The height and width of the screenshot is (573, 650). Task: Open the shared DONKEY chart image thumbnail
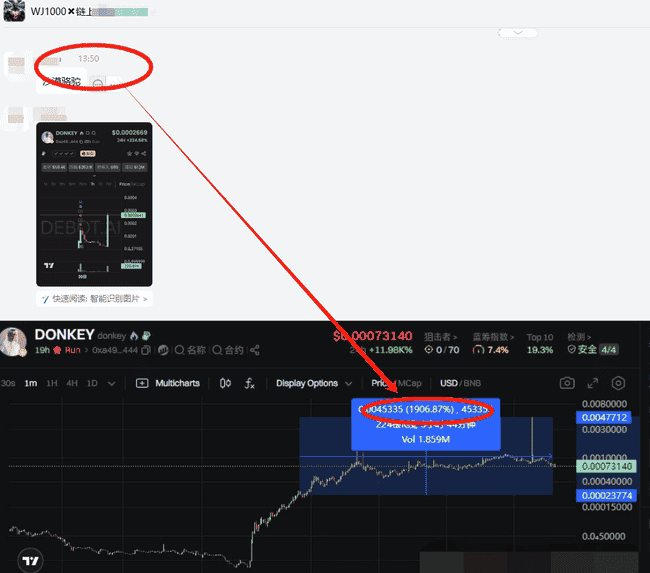94,204
